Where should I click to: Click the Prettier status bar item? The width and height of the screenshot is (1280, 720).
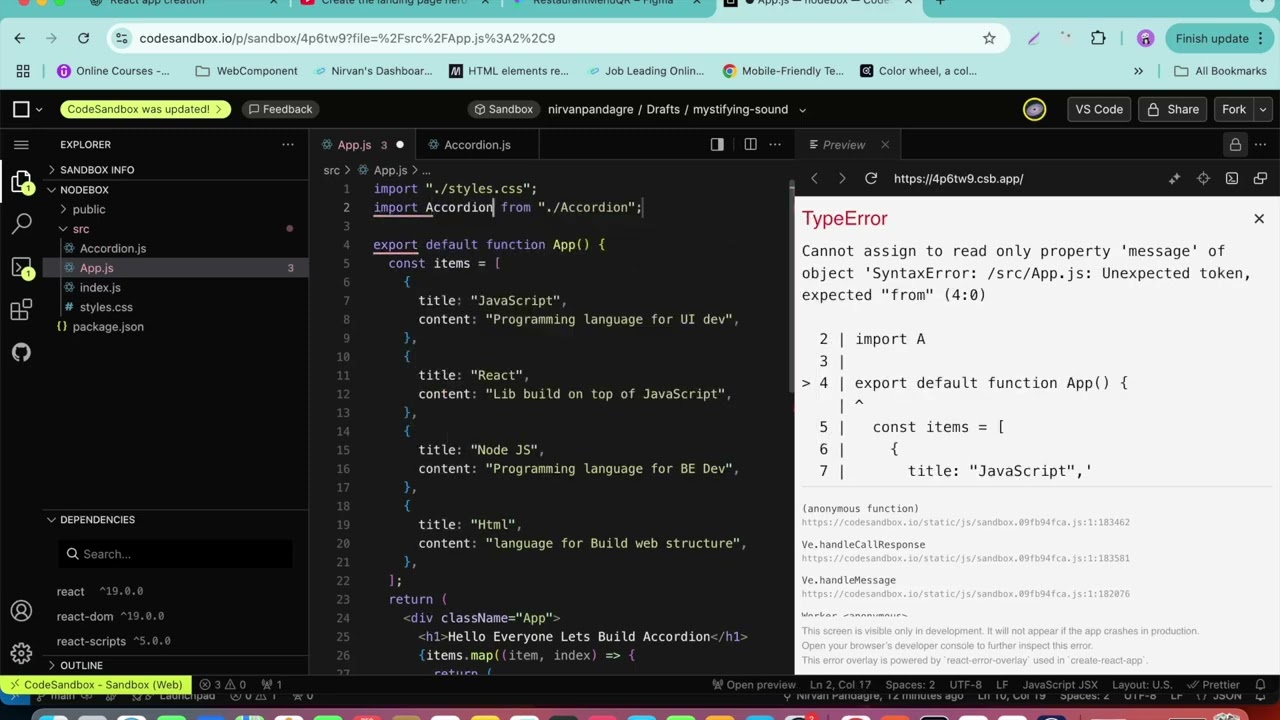click(1213, 685)
